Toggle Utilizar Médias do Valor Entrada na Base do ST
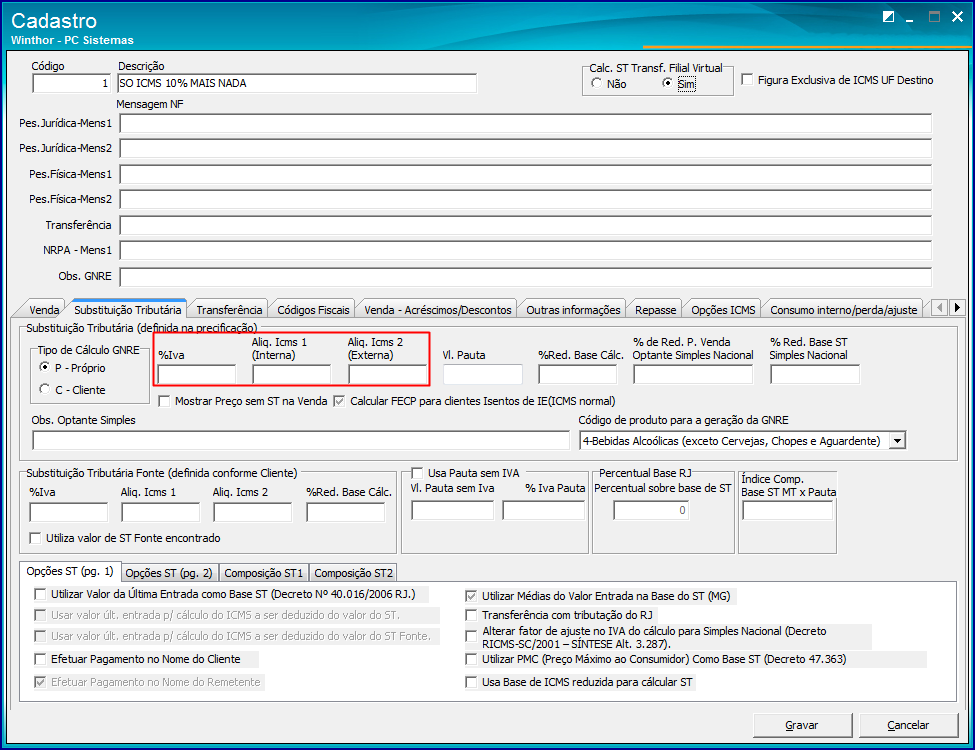This screenshot has height=750, width=975. pyautogui.click(x=471, y=596)
